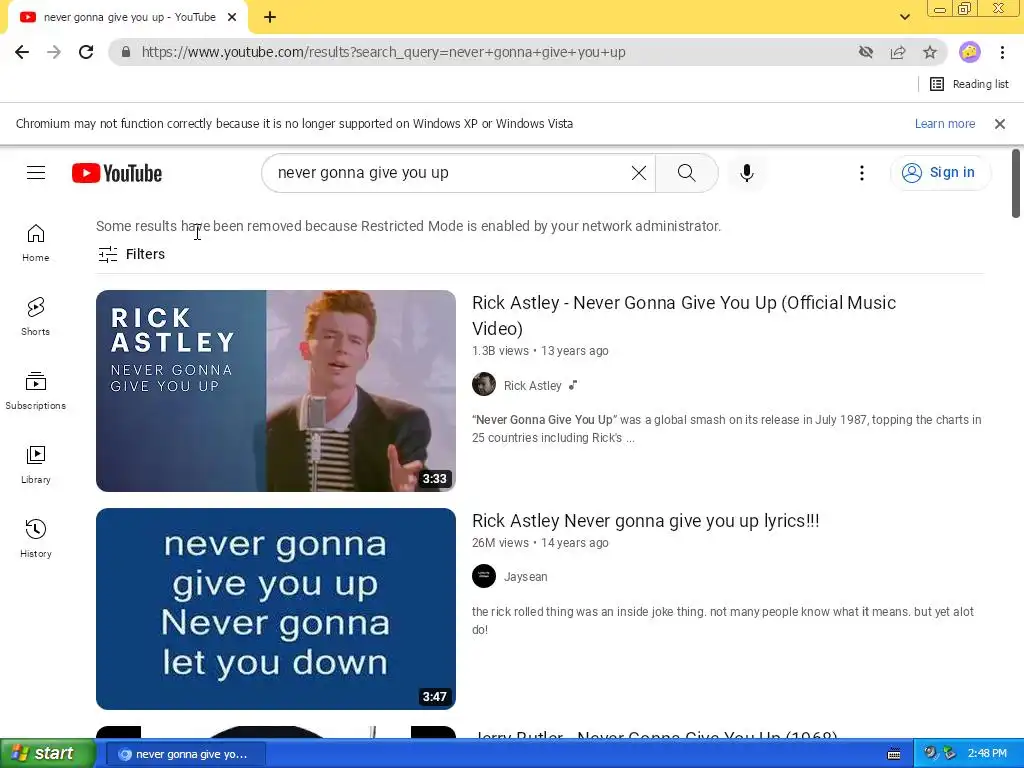Screen dimensions: 1024x768
Task: Bookmark this page with the star icon
Action: tap(930, 52)
